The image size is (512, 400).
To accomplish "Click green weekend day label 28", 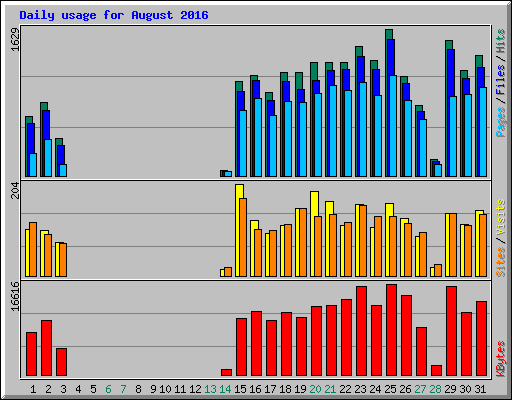I will [x=435, y=389].
